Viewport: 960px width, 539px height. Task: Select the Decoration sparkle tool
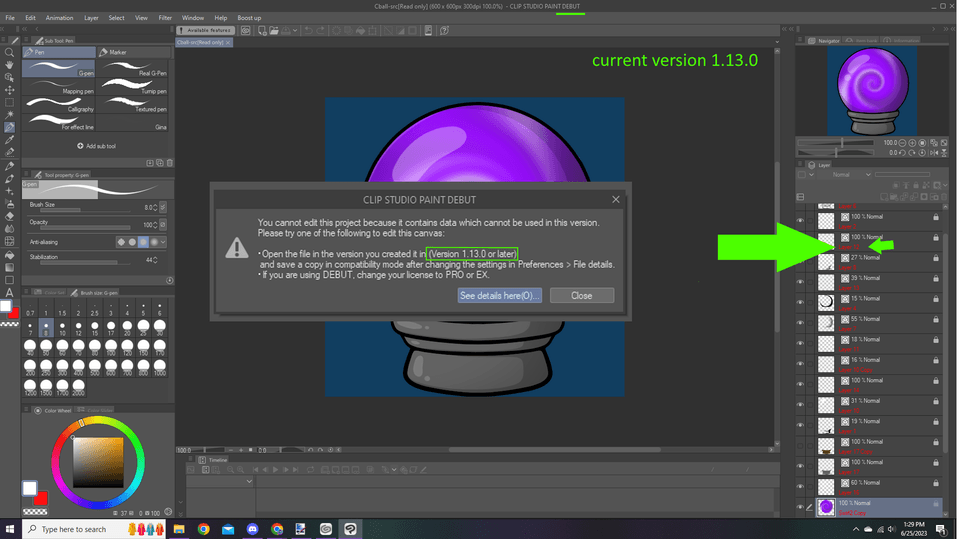(9, 191)
